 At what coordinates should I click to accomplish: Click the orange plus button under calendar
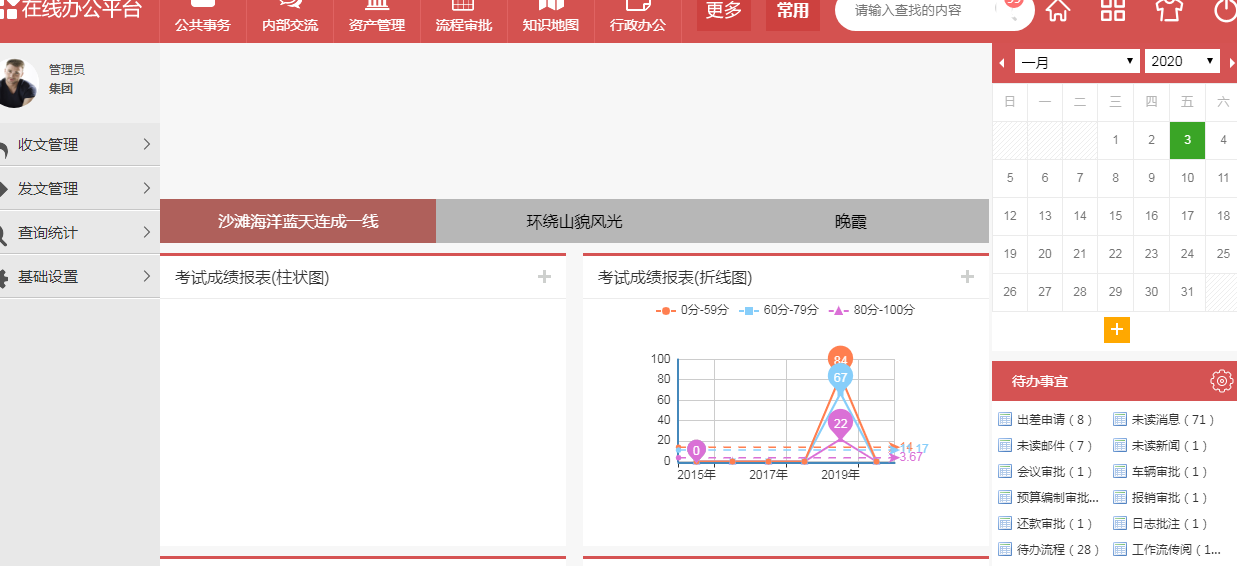(1116, 330)
